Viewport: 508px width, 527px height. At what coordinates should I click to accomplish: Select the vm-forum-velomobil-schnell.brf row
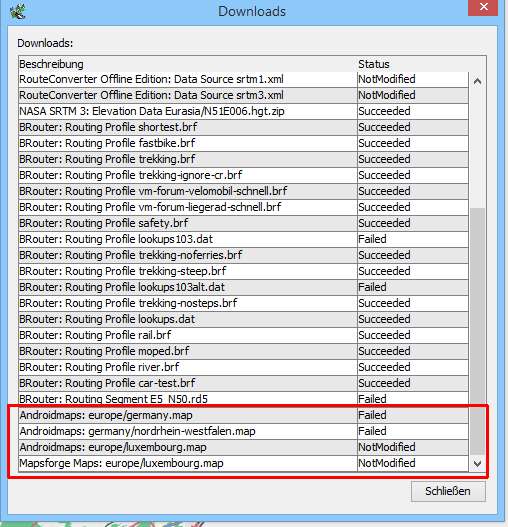pos(243,191)
